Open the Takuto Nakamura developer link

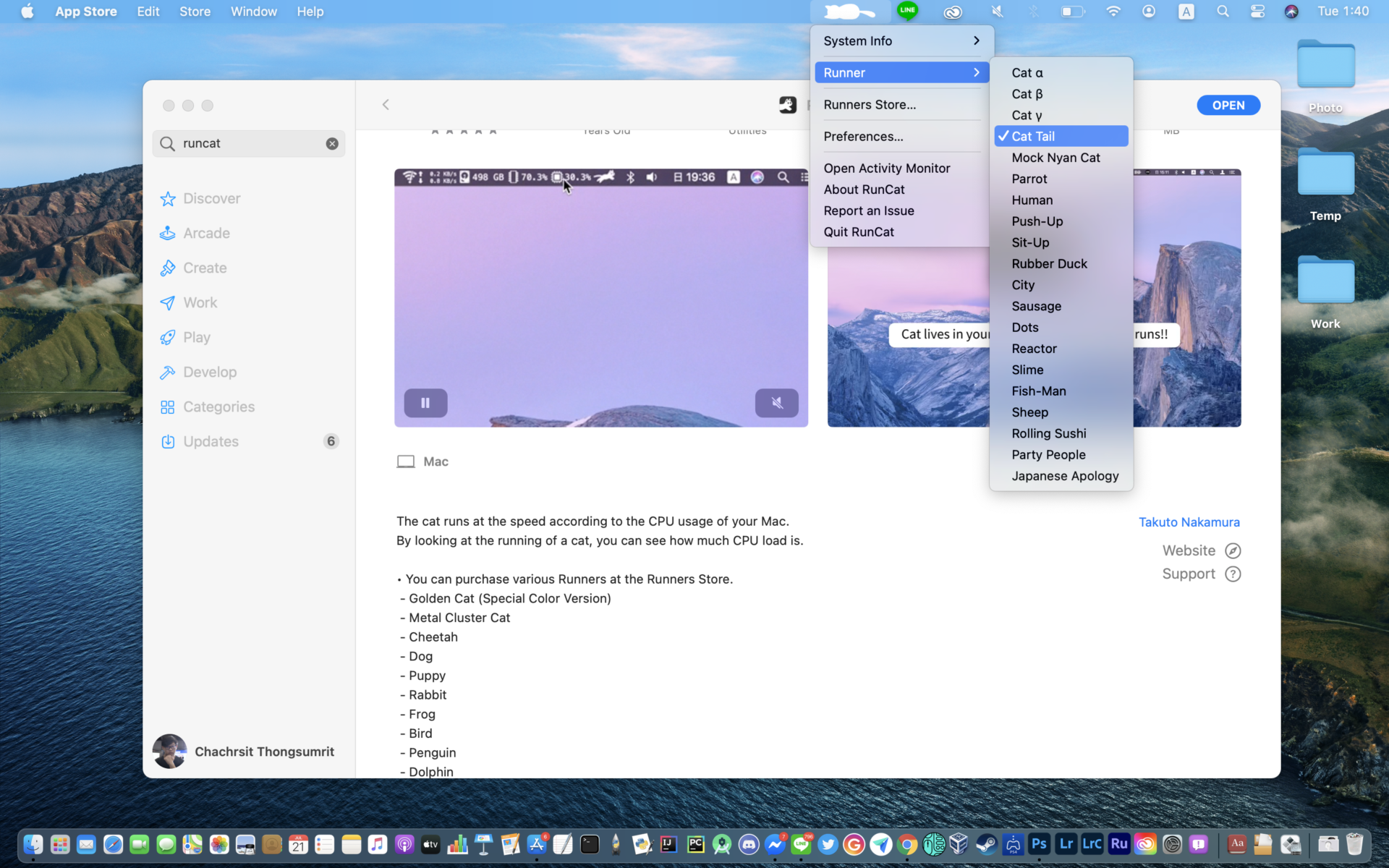point(1189,522)
